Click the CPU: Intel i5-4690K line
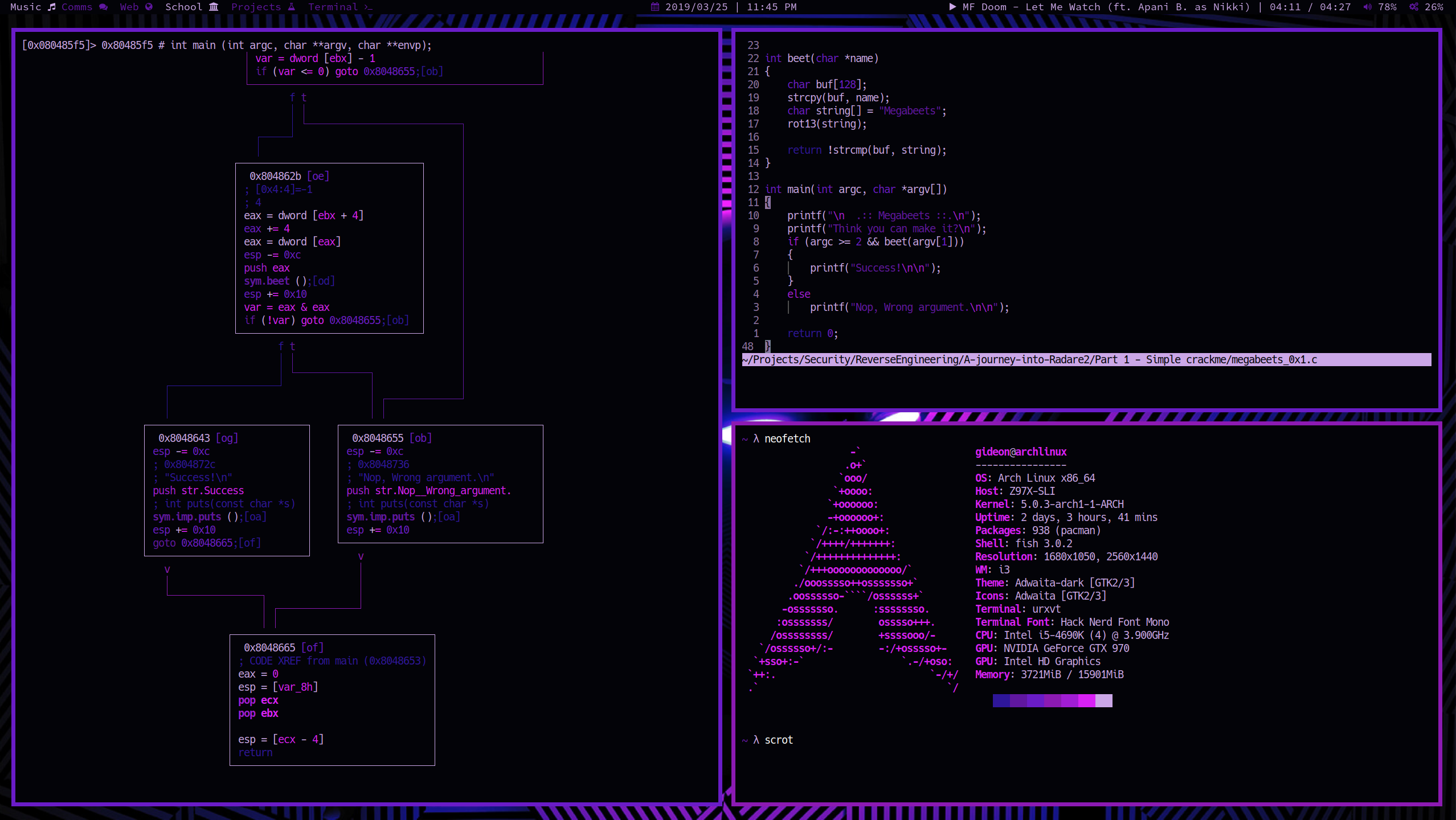The width and height of the screenshot is (1456, 820). (x=1072, y=635)
